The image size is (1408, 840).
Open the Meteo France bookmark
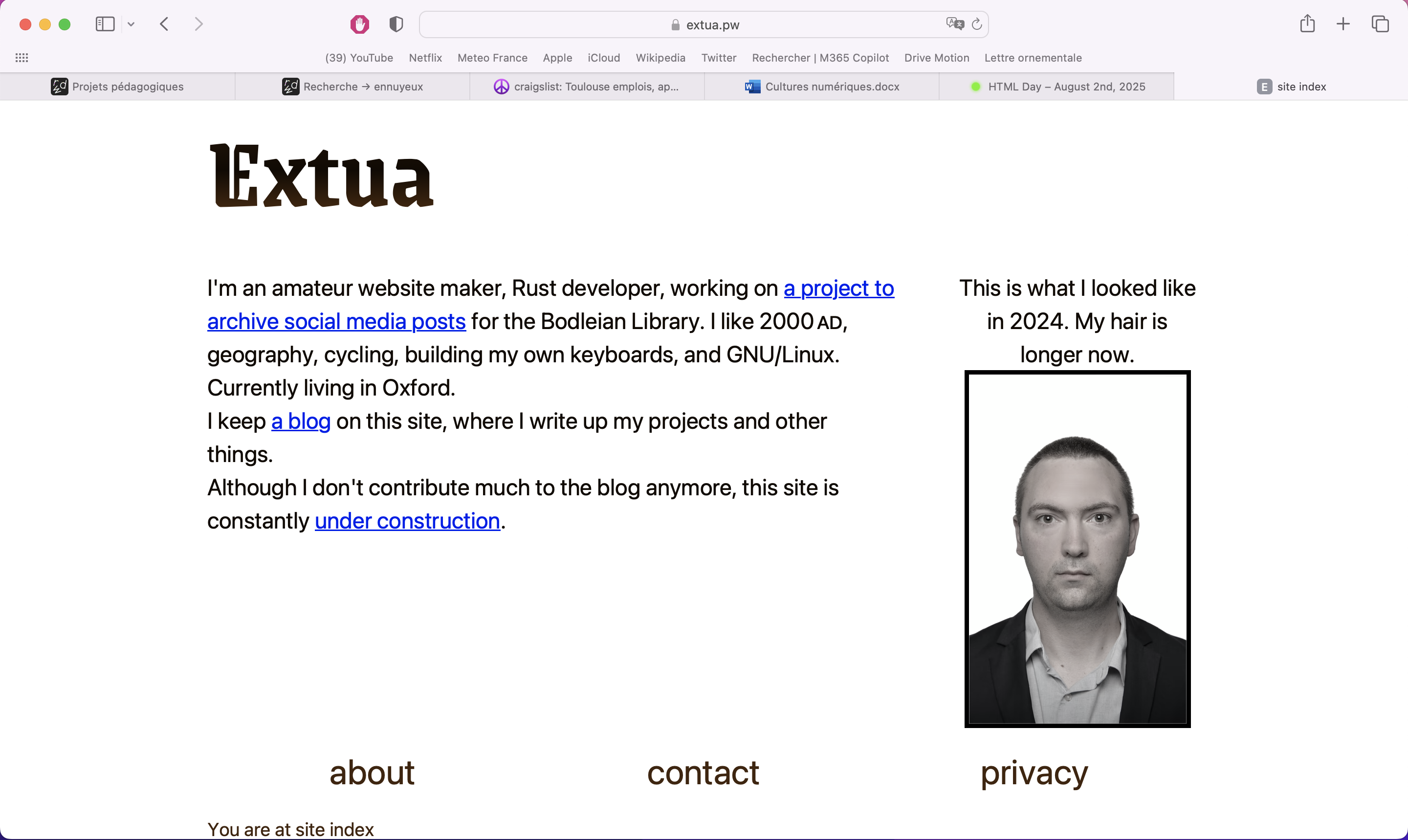pos(492,58)
